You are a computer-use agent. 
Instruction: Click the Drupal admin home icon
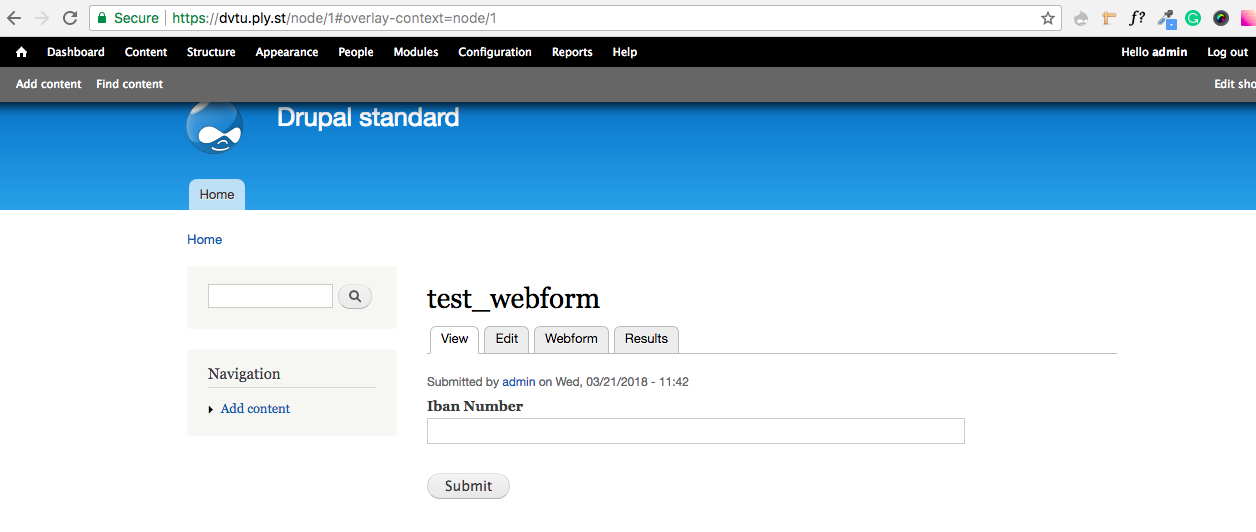(22, 52)
